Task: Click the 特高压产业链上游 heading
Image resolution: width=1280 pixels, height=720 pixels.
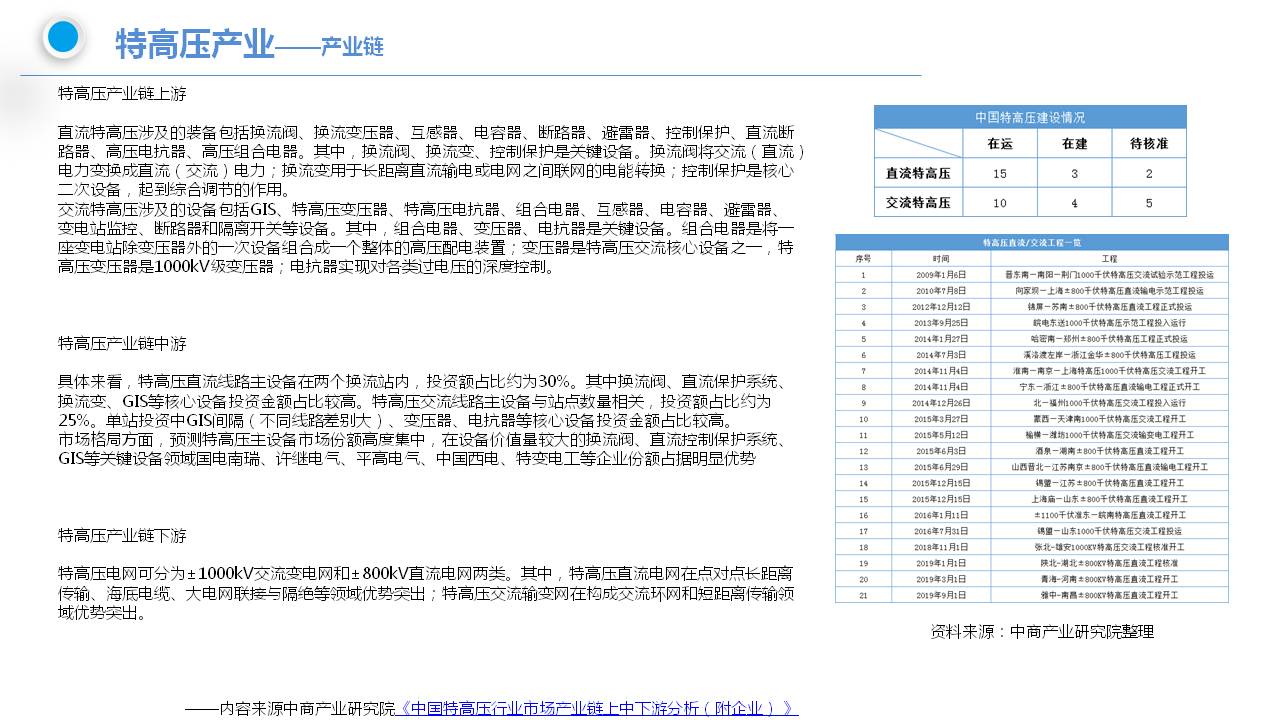Action: coord(122,93)
